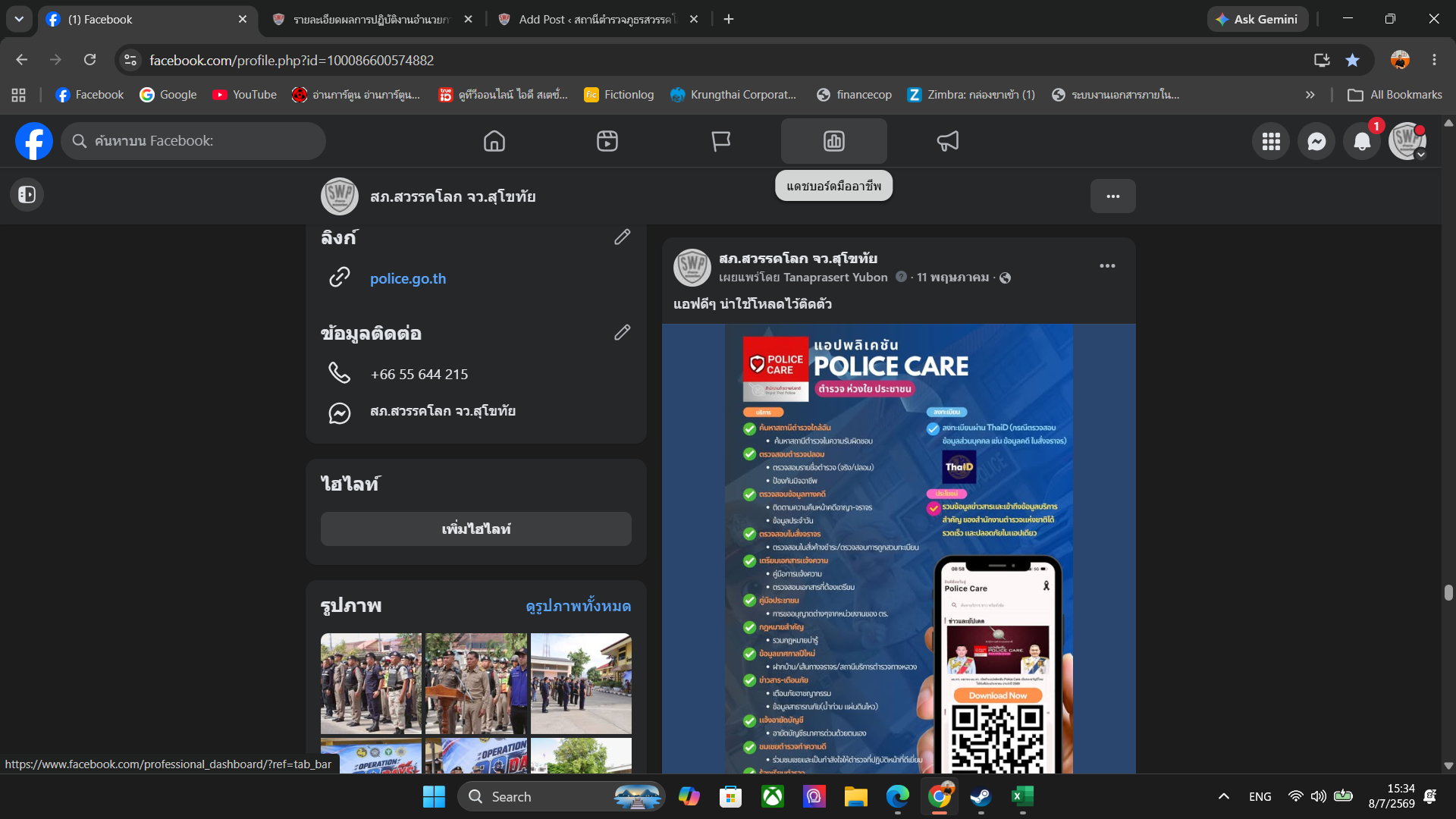Switch to the second browser tab
Image resolution: width=1456 pixels, height=819 pixels.
[x=373, y=20]
